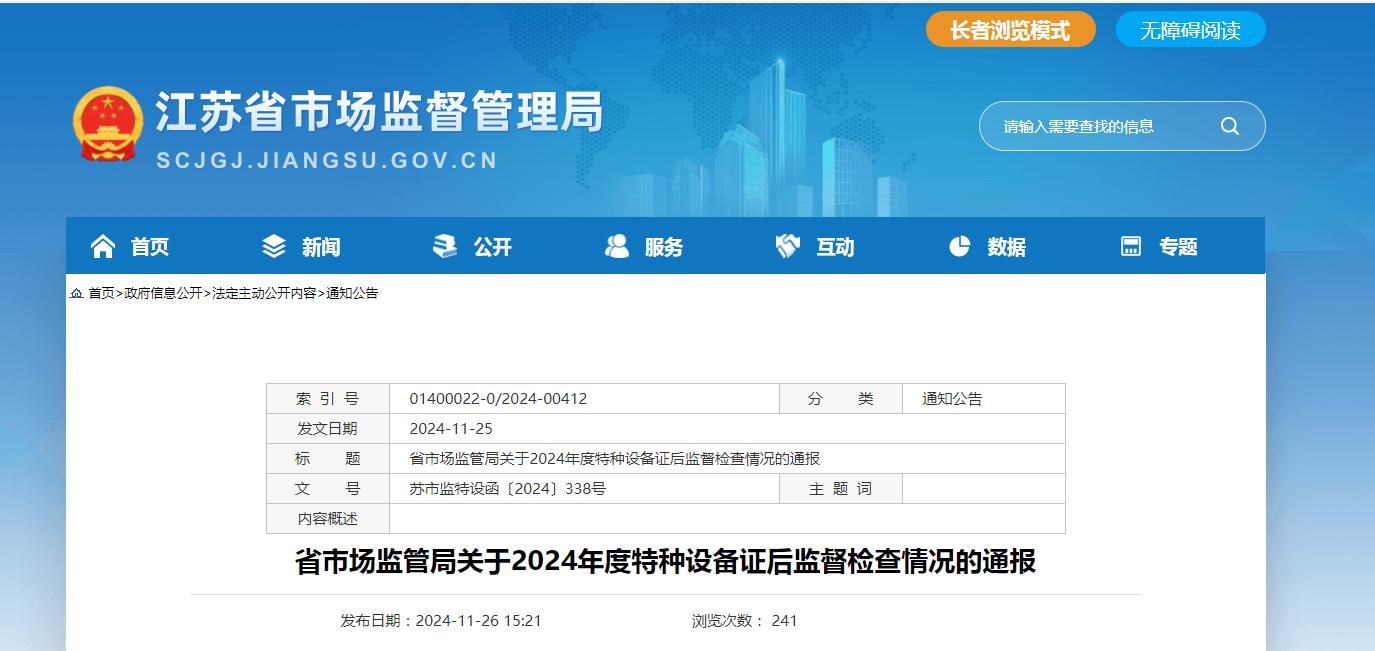Open the 服务 navigation menu
Viewport: 1375px width, 651px height.
pos(664,247)
